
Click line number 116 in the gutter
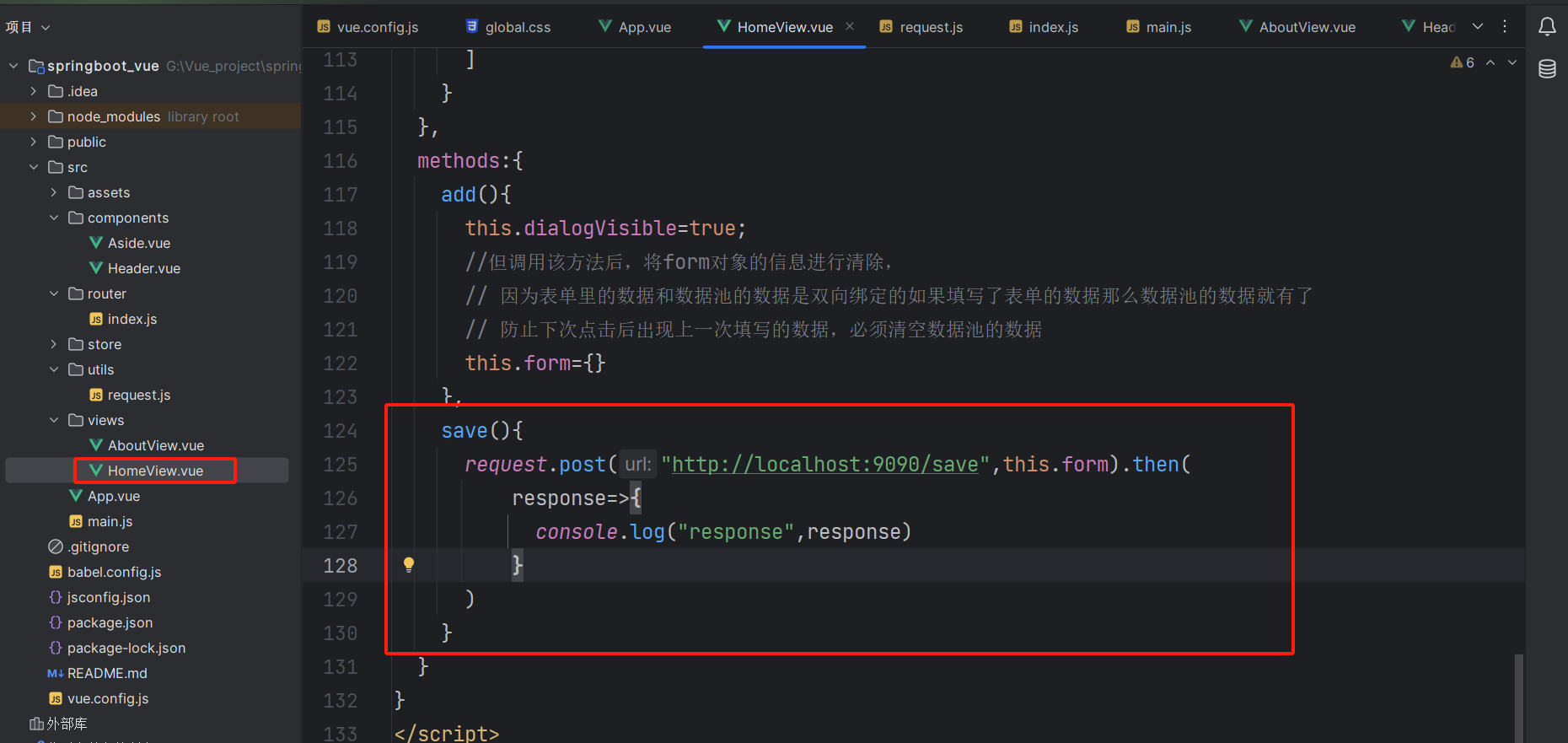tap(341, 161)
